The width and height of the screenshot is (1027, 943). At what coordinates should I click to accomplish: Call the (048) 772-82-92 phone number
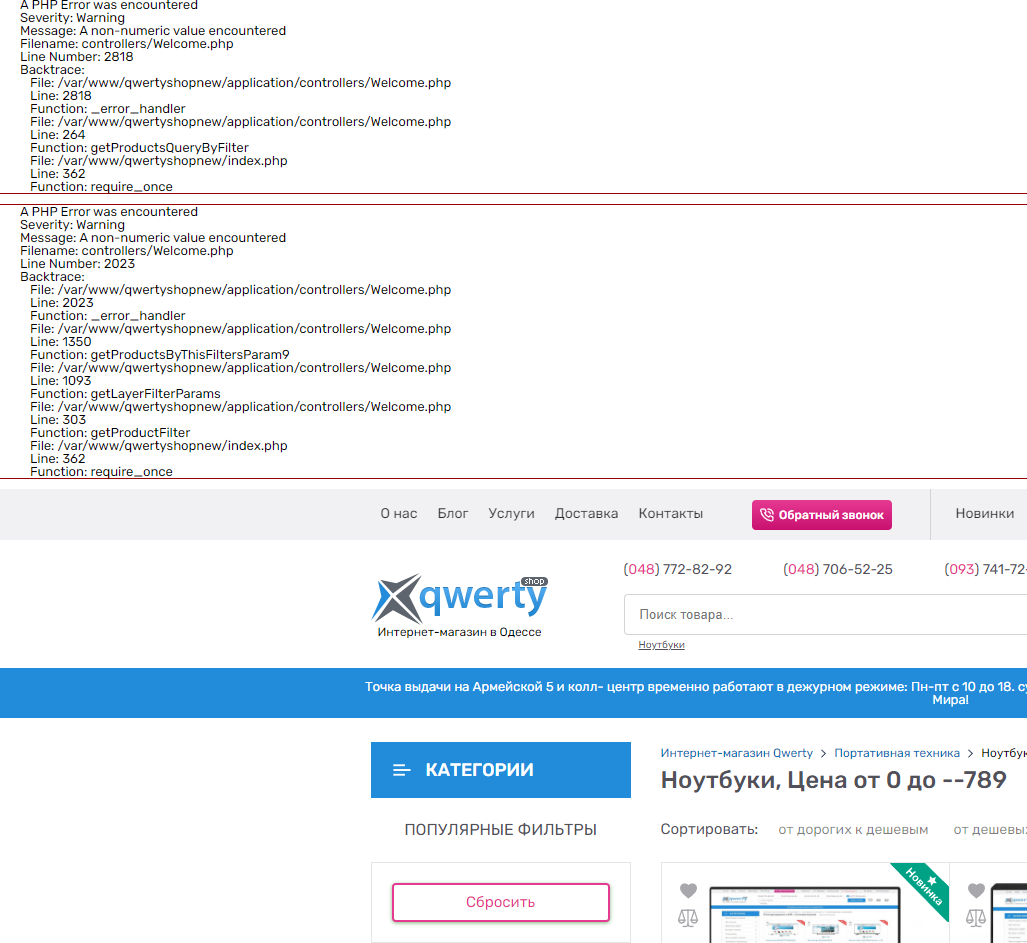pyautogui.click(x=678, y=570)
